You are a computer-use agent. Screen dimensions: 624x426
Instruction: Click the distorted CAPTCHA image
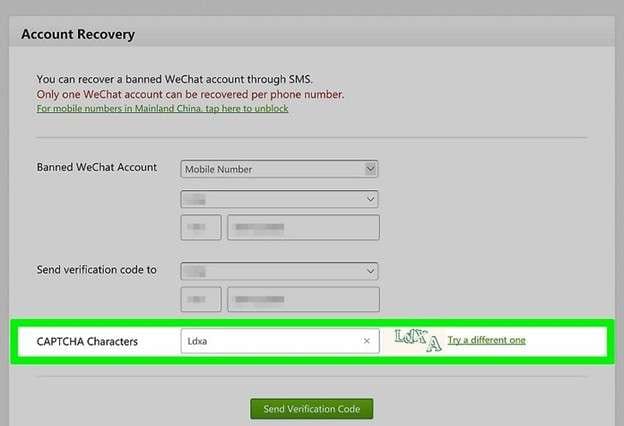tap(418, 340)
